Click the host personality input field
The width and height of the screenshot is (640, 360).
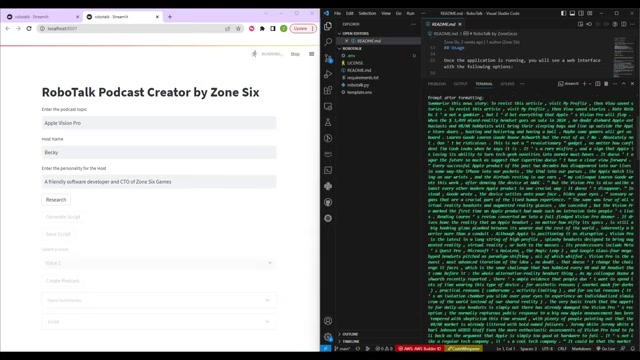tap(159, 182)
